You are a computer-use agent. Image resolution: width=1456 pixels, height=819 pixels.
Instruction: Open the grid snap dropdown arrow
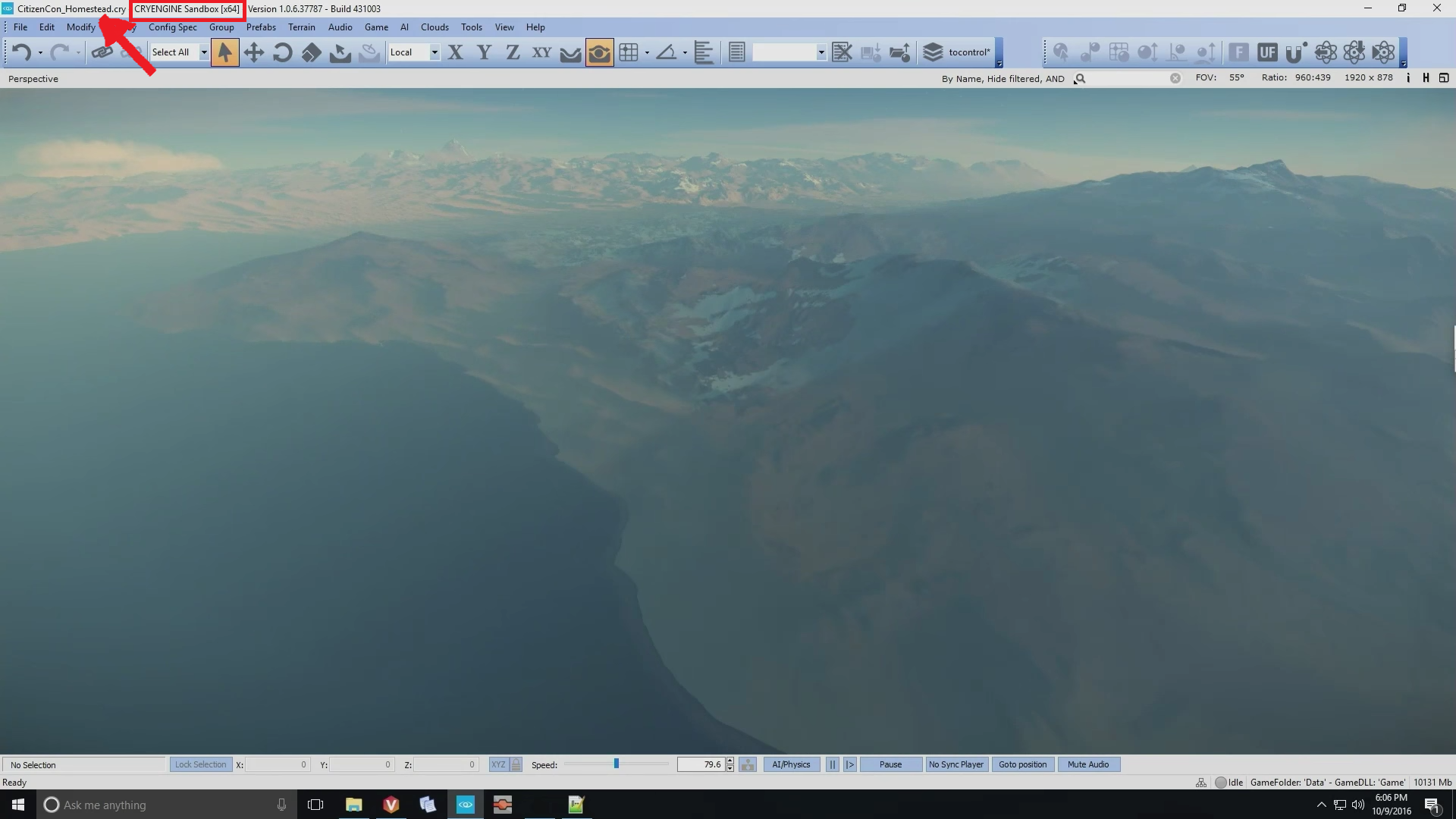(x=647, y=52)
